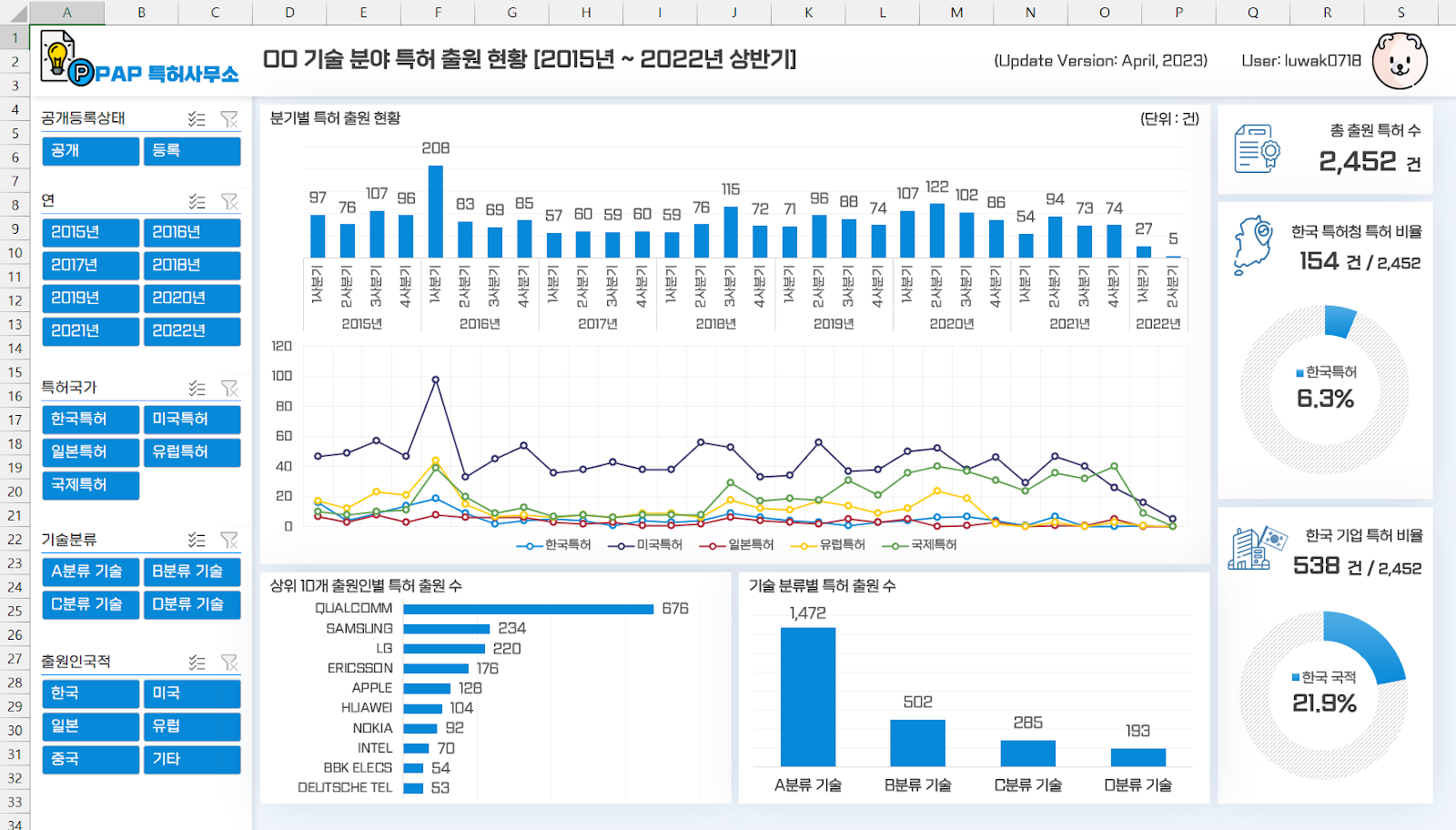
Task: Toggle multi-select on the 공개등록상태 slicer
Action: click(x=197, y=119)
